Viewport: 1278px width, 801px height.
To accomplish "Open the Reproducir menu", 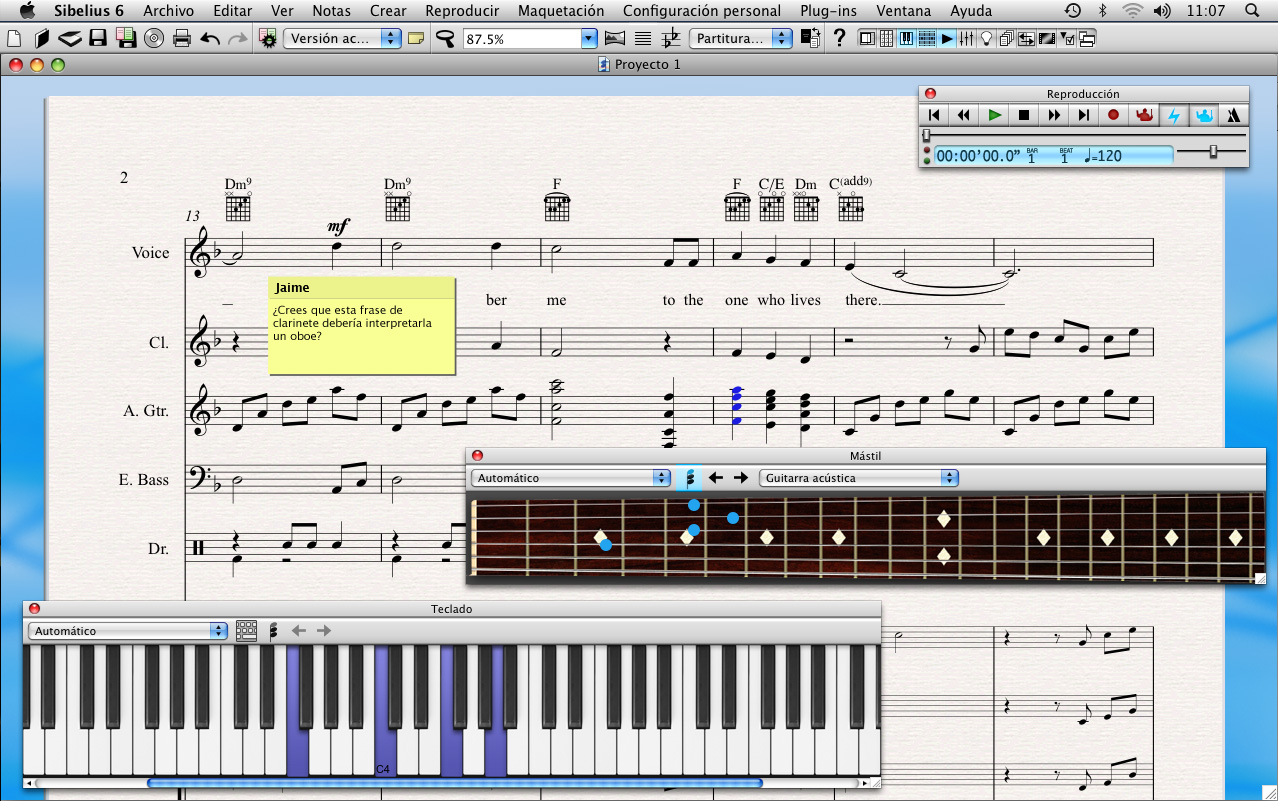I will click(x=462, y=11).
